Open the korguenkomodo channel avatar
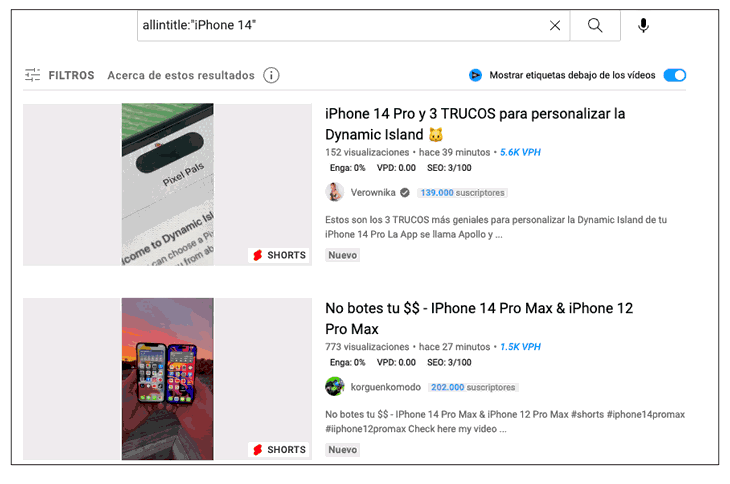This screenshot has height=484, width=730. (334, 387)
